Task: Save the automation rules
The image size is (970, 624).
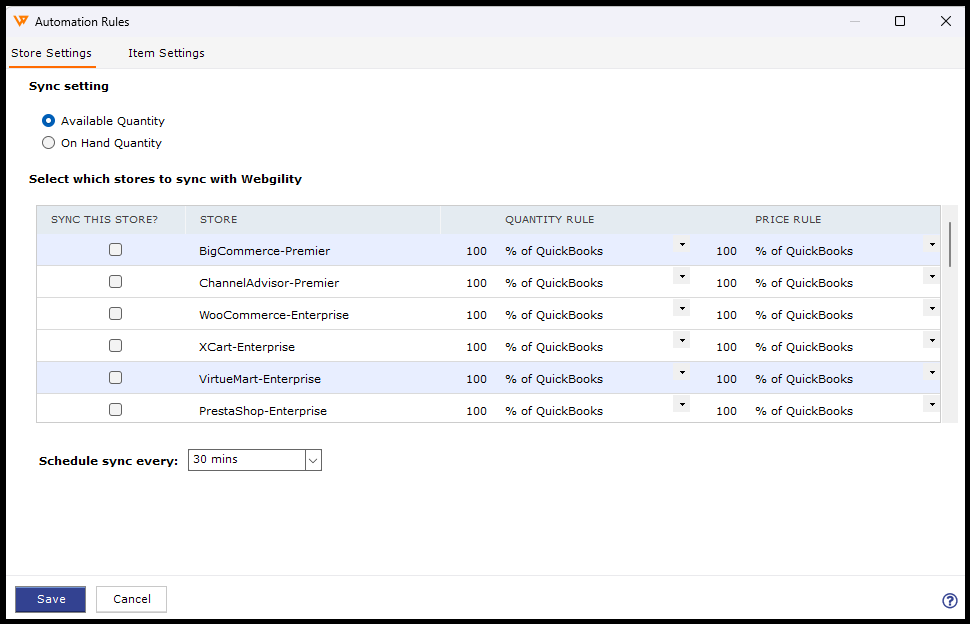Action: coord(50,599)
